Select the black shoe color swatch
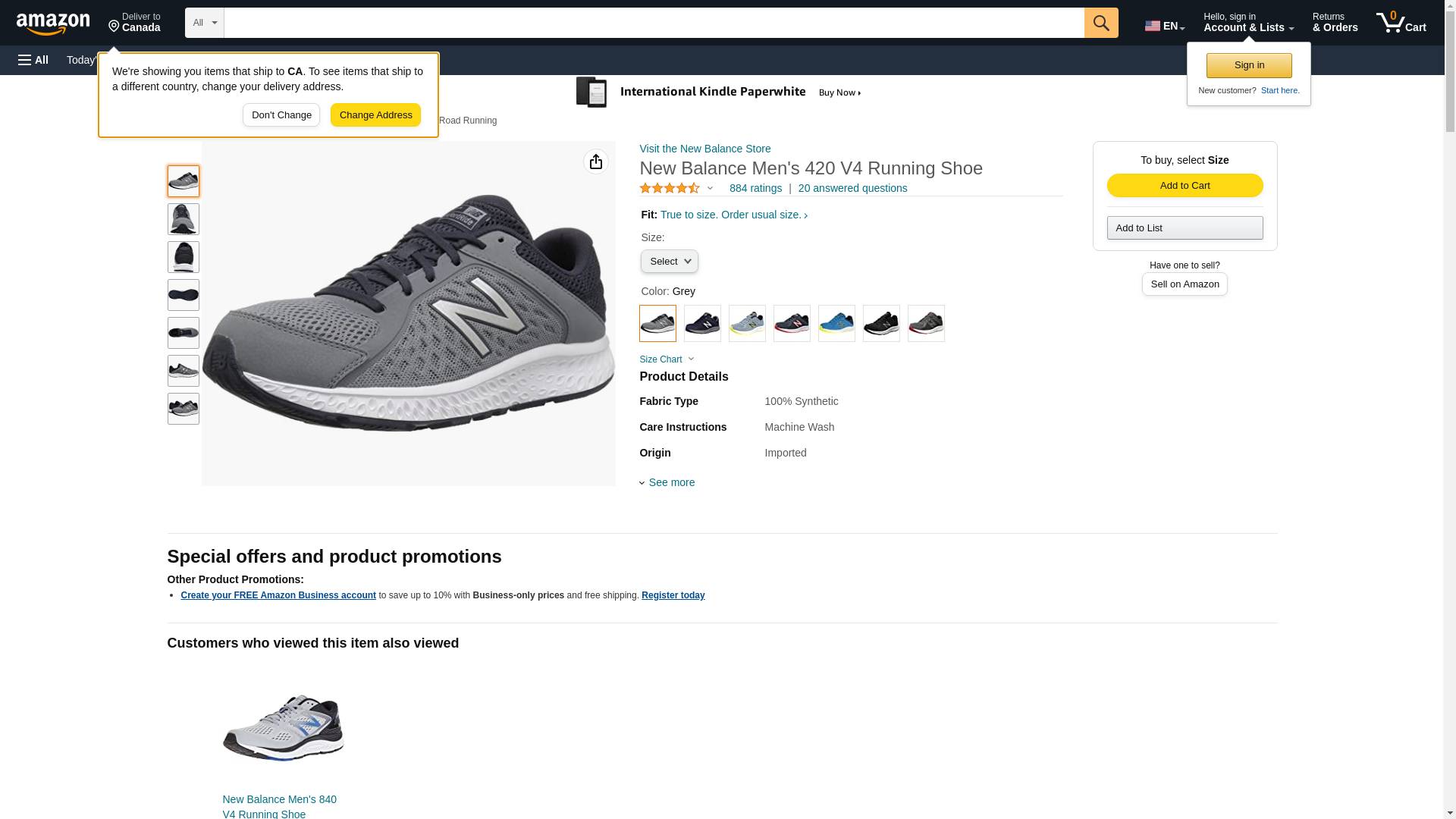Viewport: 1456px width, 819px height. pyautogui.click(x=881, y=324)
